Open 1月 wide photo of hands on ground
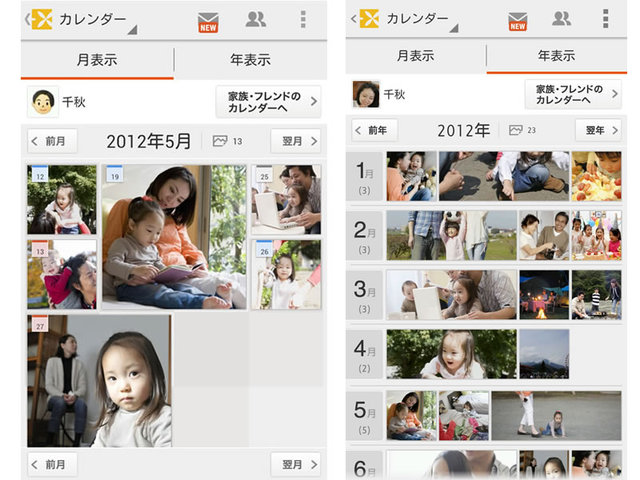Viewport: 640px width, 480px height. (x=504, y=176)
